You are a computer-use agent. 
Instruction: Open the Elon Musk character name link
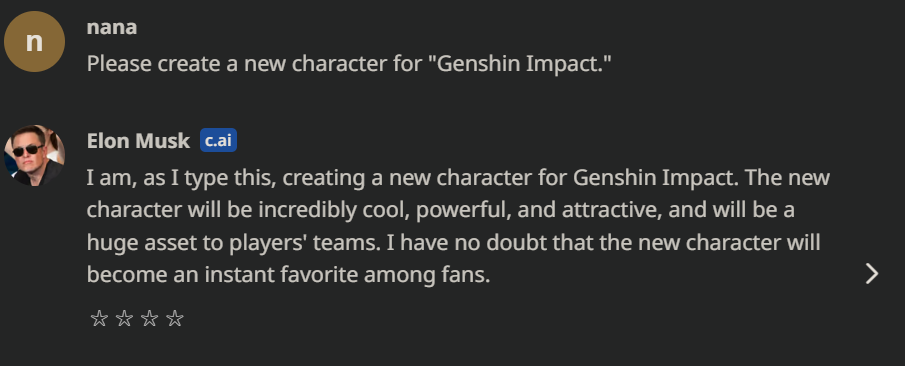click(x=138, y=140)
